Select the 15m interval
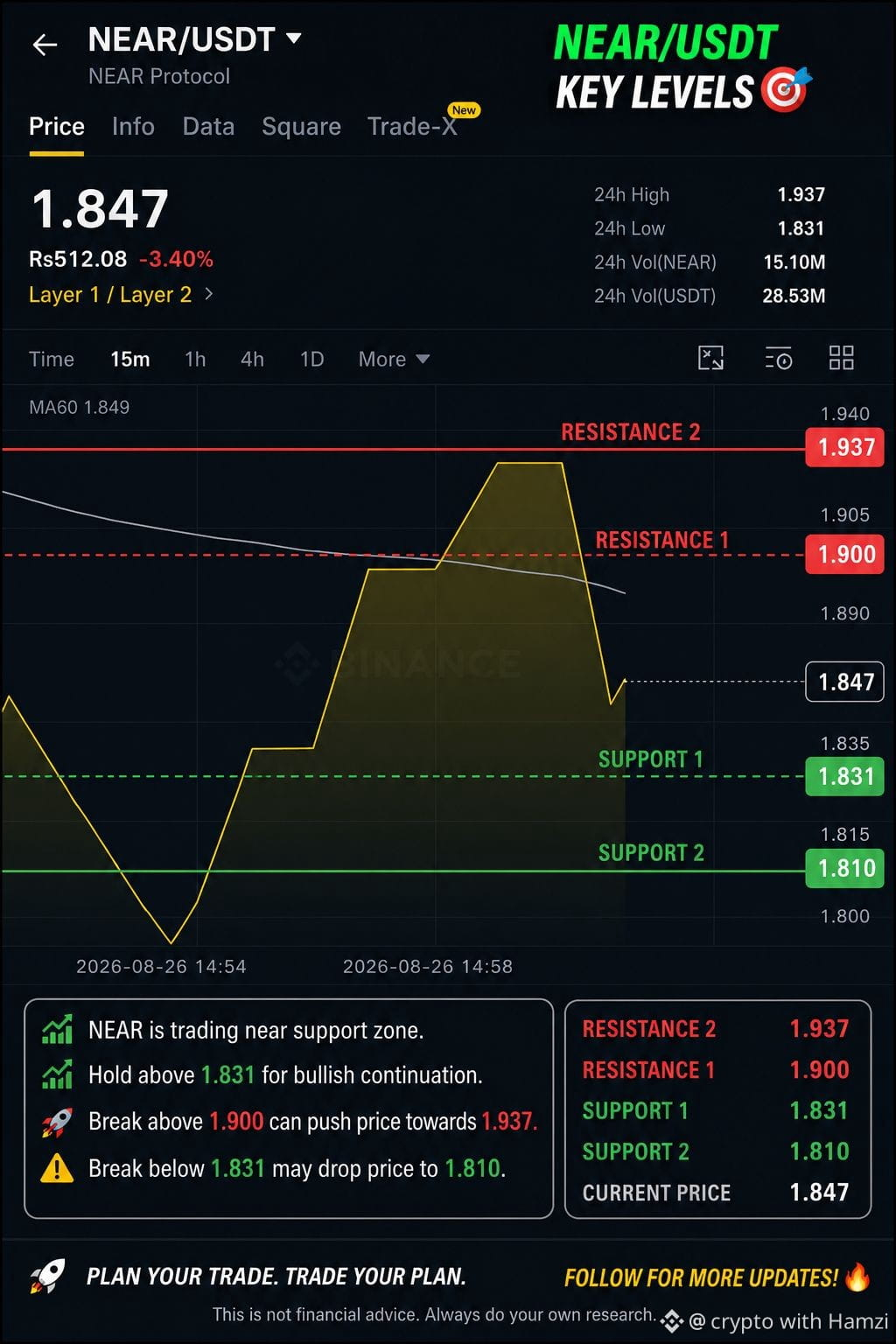Screen dimensions: 896x1344 coord(130,360)
